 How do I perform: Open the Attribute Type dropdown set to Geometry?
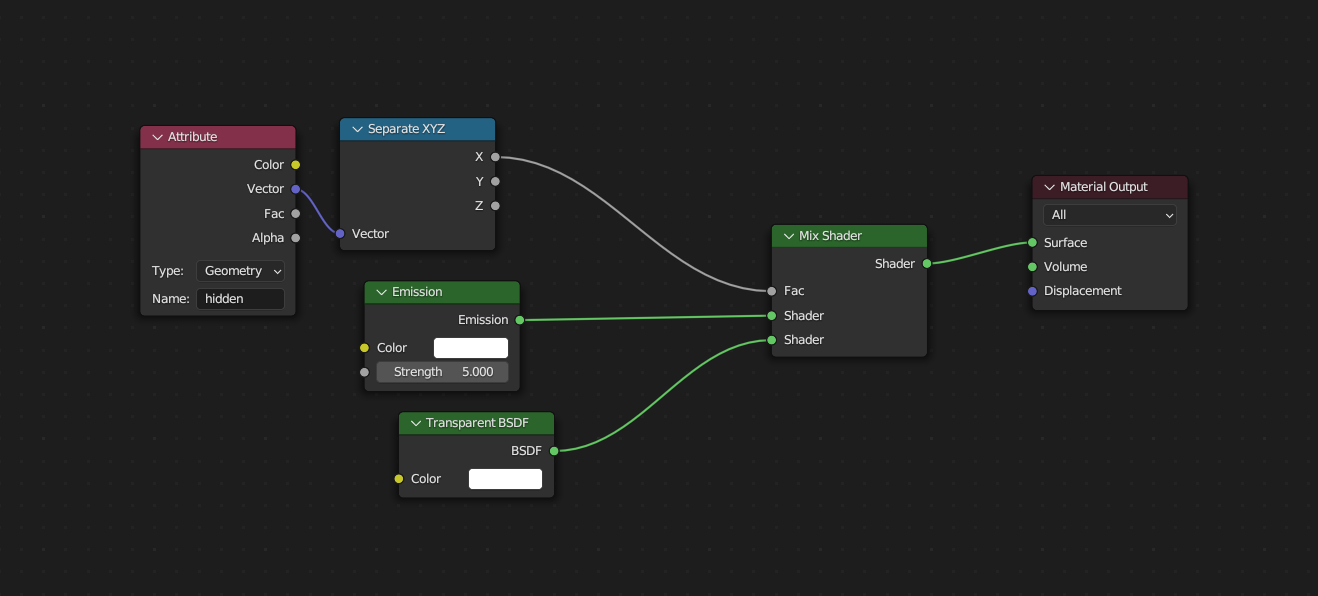tap(240, 271)
